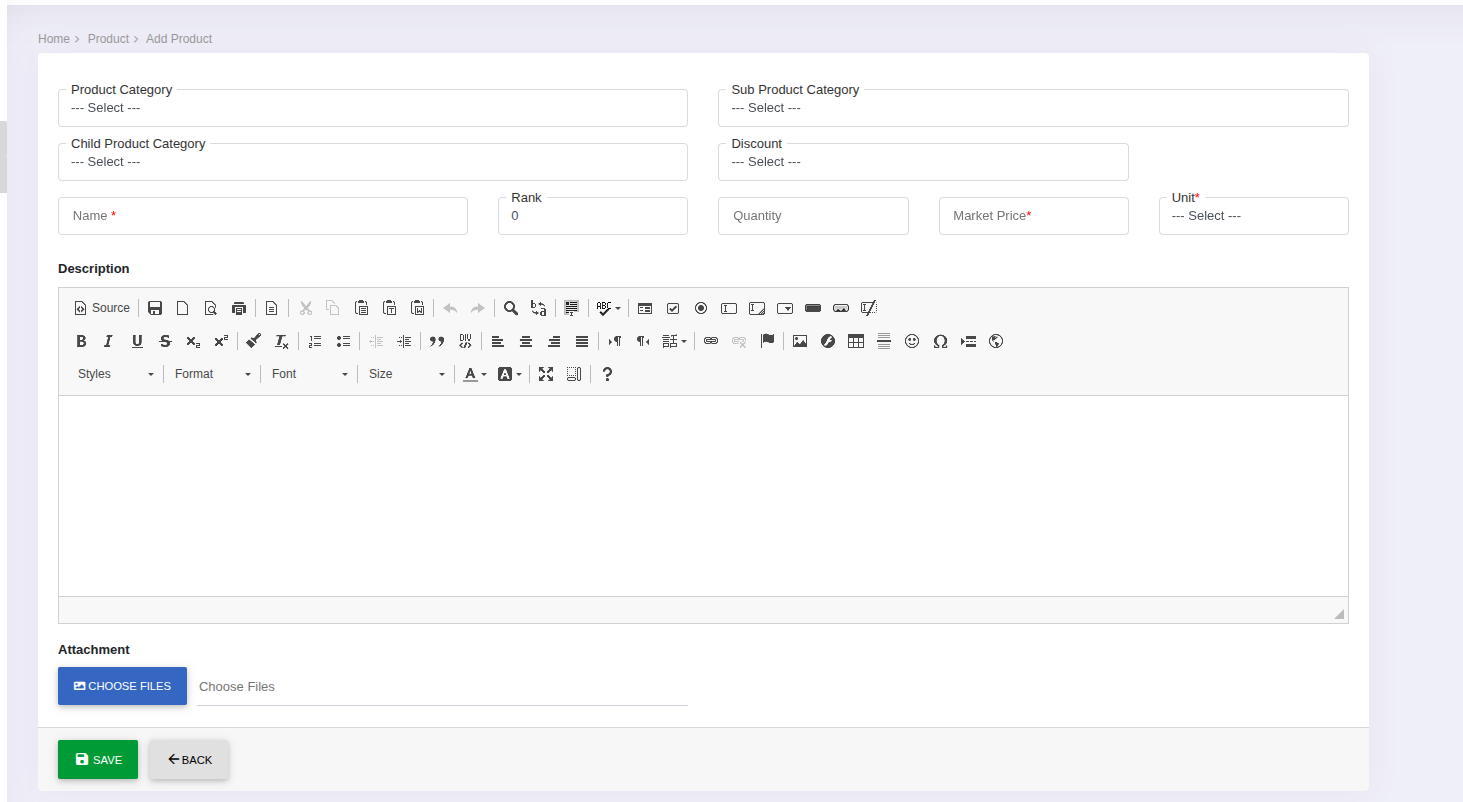The image size is (1463, 802).
Task: Click the green SAVE button
Action: point(98,760)
